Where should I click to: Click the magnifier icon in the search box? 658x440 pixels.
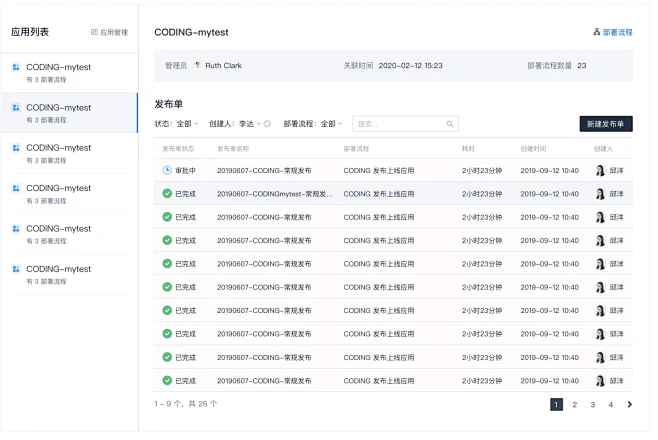click(450, 124)
